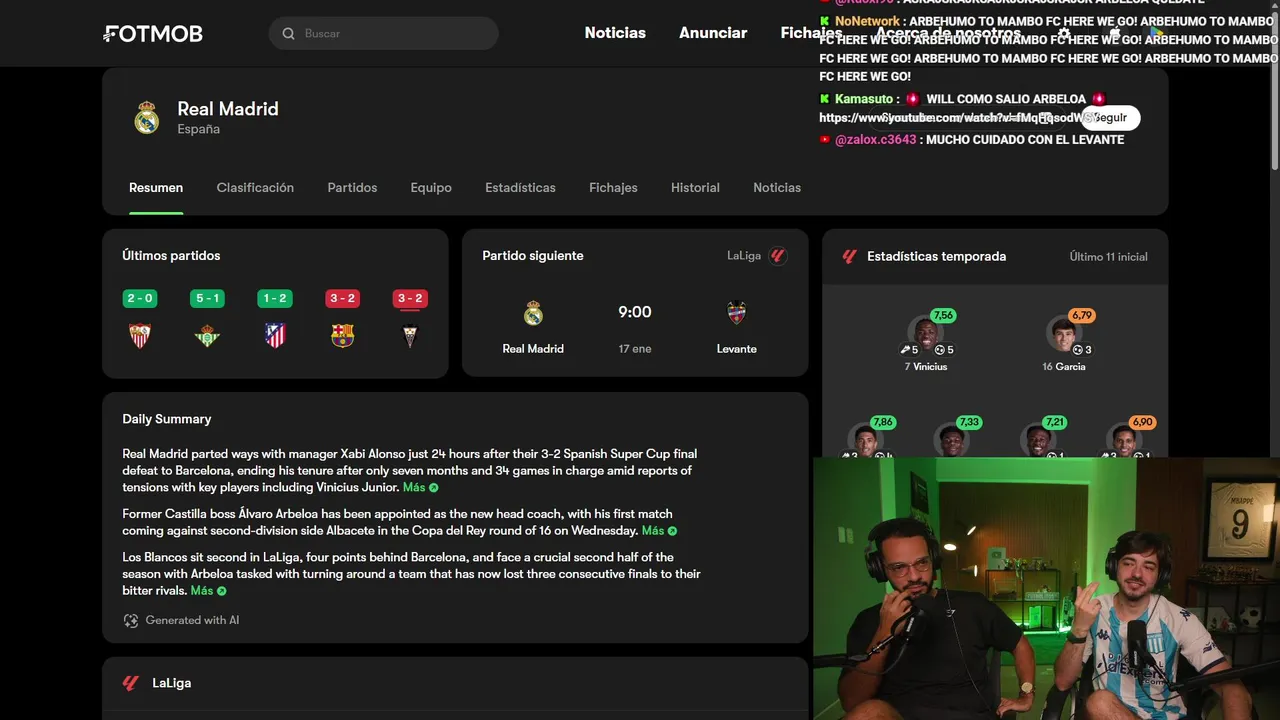Click the 9:00 kickoff time
Screen dimensions: 1280x720
click(635, 312)
